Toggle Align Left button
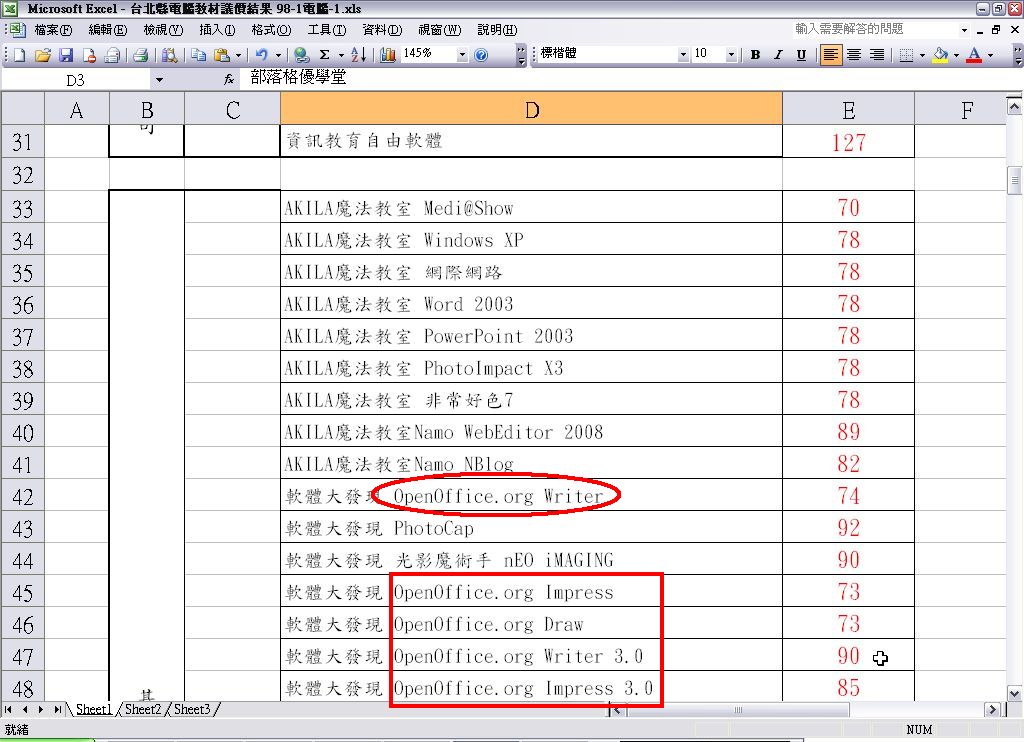This screenshot has height=742, width=1024. [830, 55]
